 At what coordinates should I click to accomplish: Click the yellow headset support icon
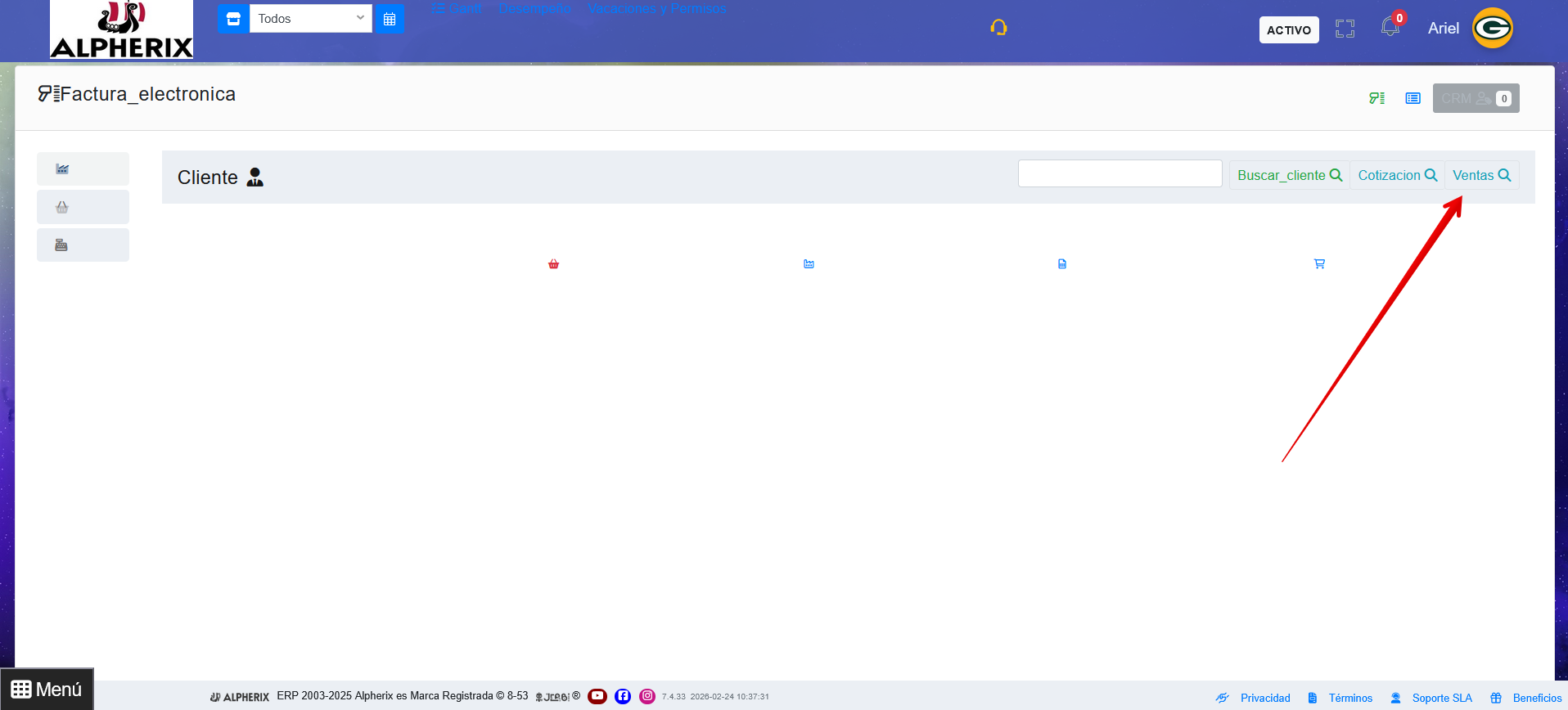998,28
